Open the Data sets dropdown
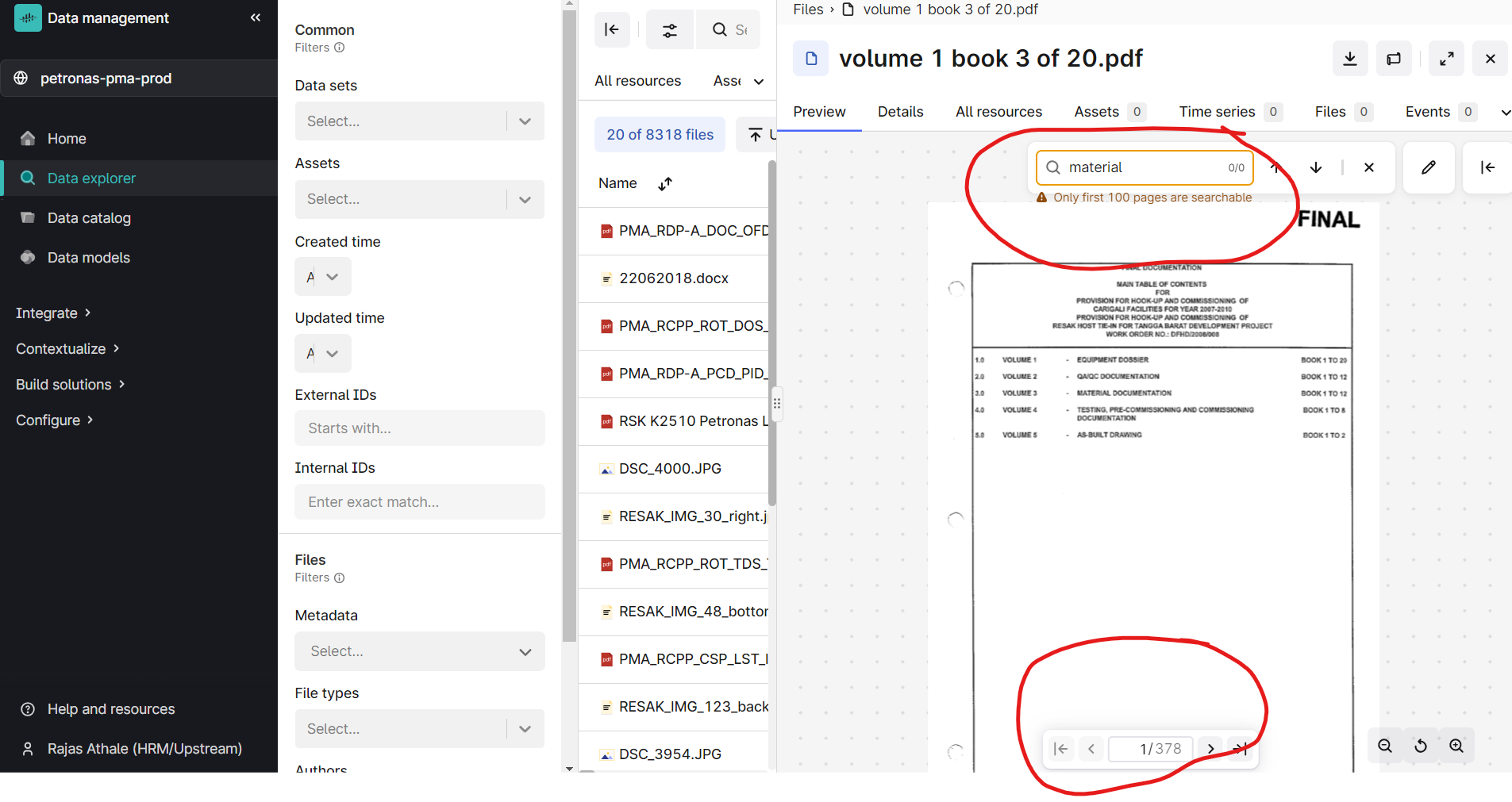Image resolution: width=1512 pixels, height=802 pixels. click(x=419, y=121)
